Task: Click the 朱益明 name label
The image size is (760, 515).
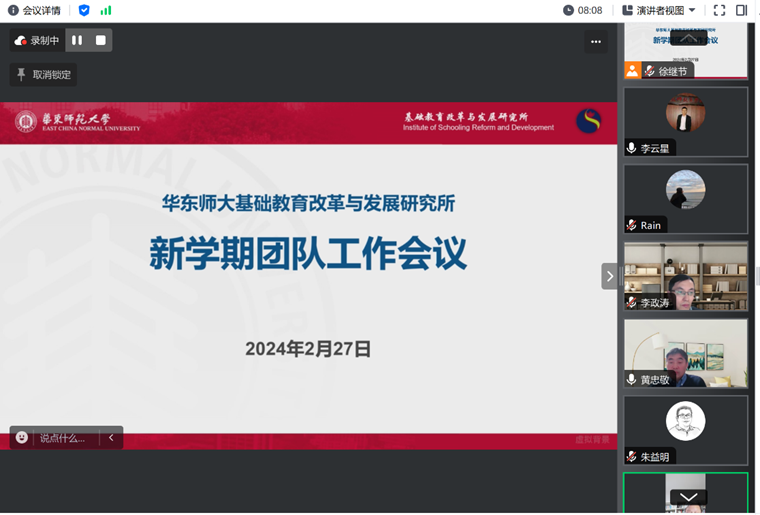Action: tap(655, 457)
